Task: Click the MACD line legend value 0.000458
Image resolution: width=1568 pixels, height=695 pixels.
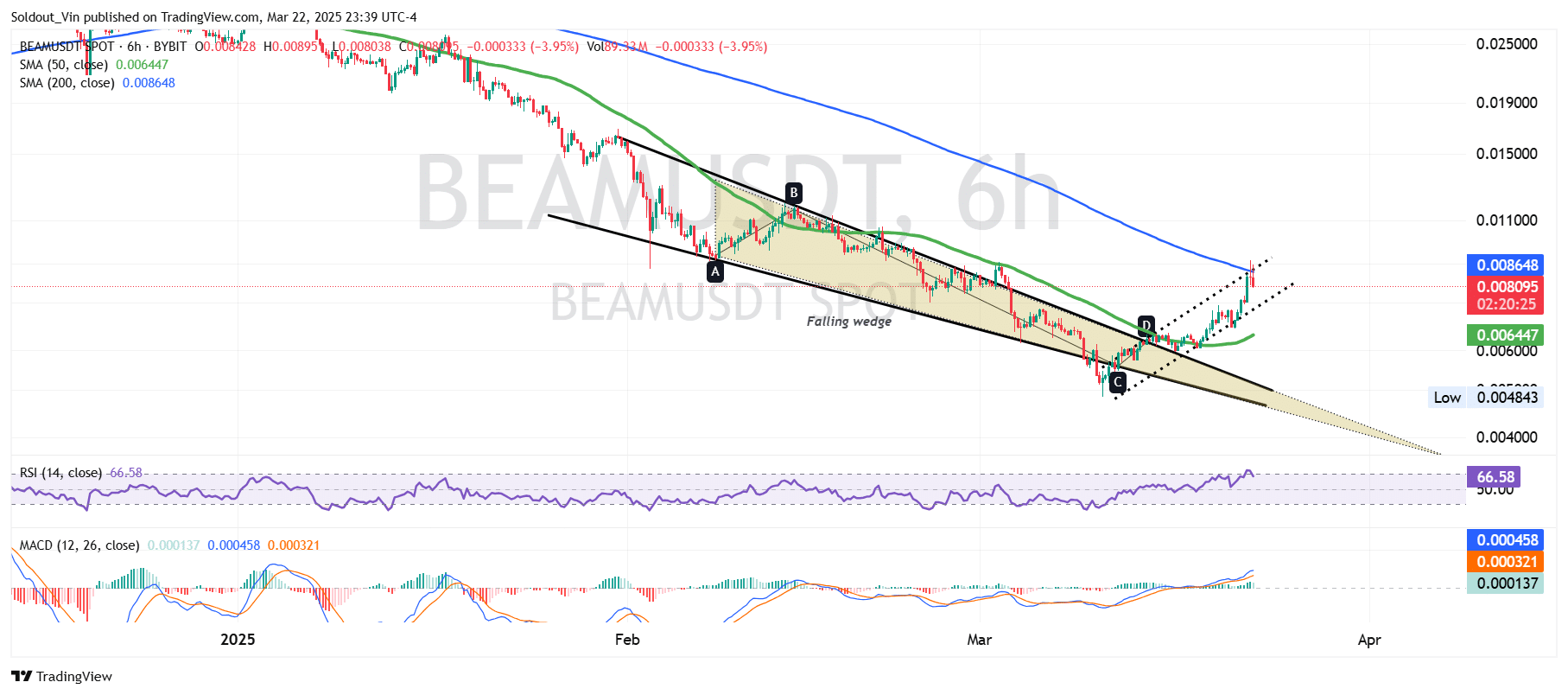Action: (233, 545)
